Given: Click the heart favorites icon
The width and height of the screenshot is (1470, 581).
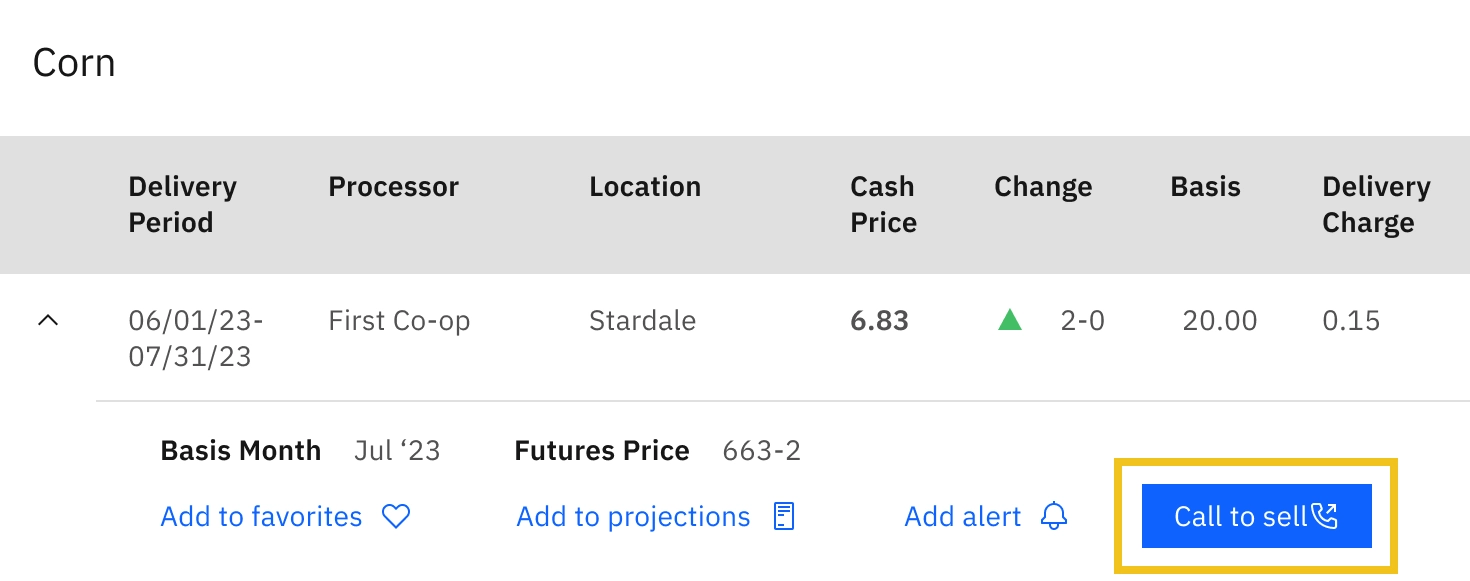Looking at the screenshot, I should click(x=397, y=516).
